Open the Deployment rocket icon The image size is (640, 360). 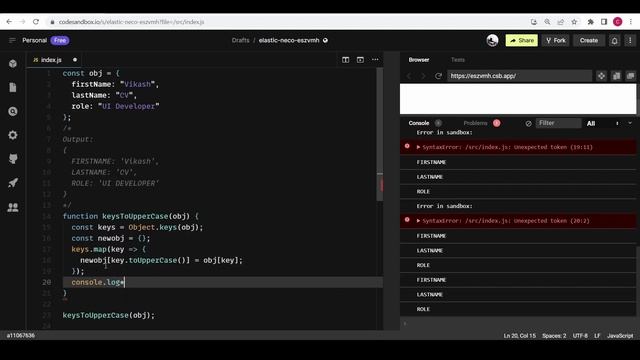(13, 183)
